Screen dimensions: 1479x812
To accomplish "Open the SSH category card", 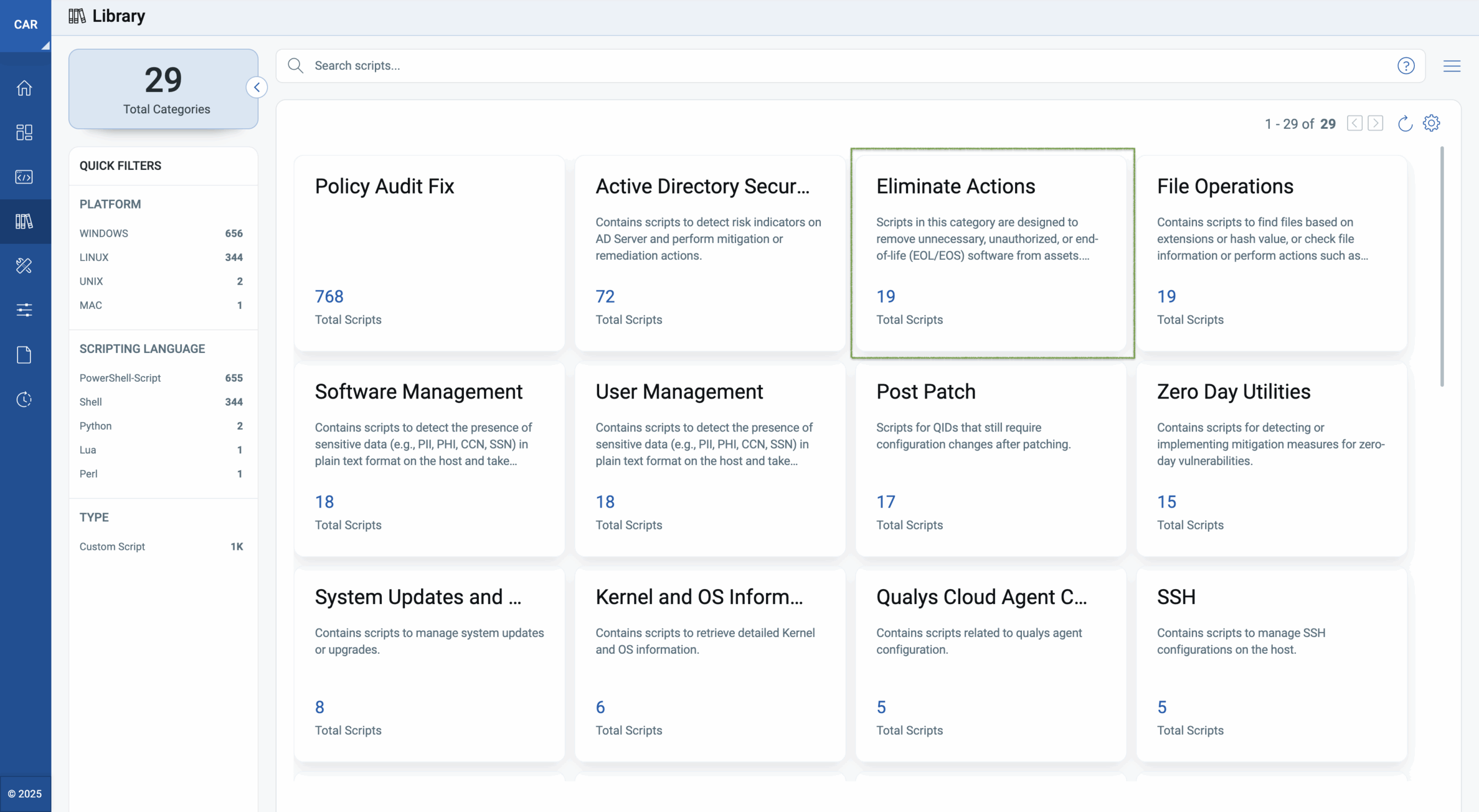I will pyautogui.click(x=1272, y=664).
